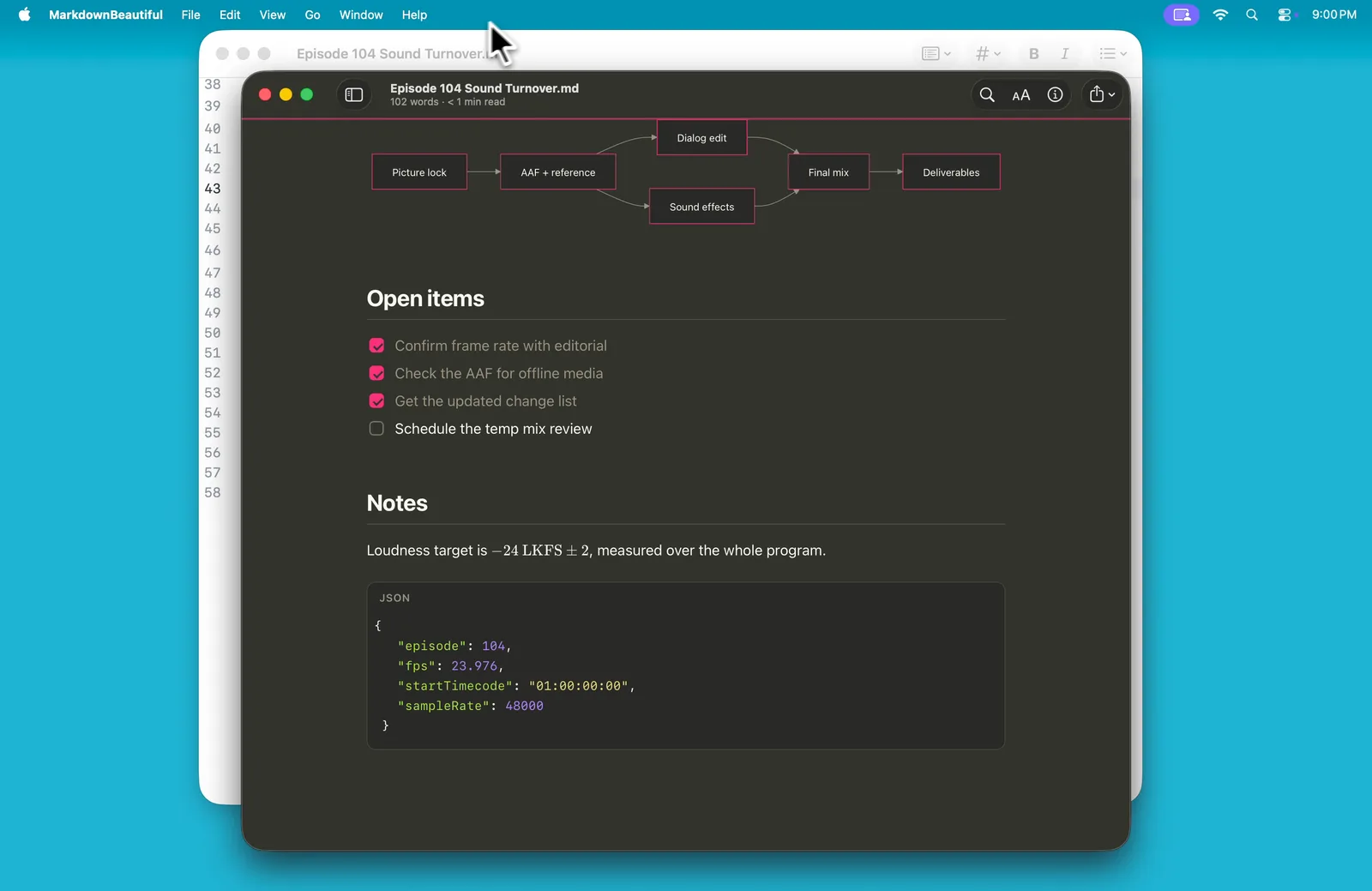Click the 9:00 PM clock
This screenshot has width=1372, height=891.
click(x=1334, y=15)
